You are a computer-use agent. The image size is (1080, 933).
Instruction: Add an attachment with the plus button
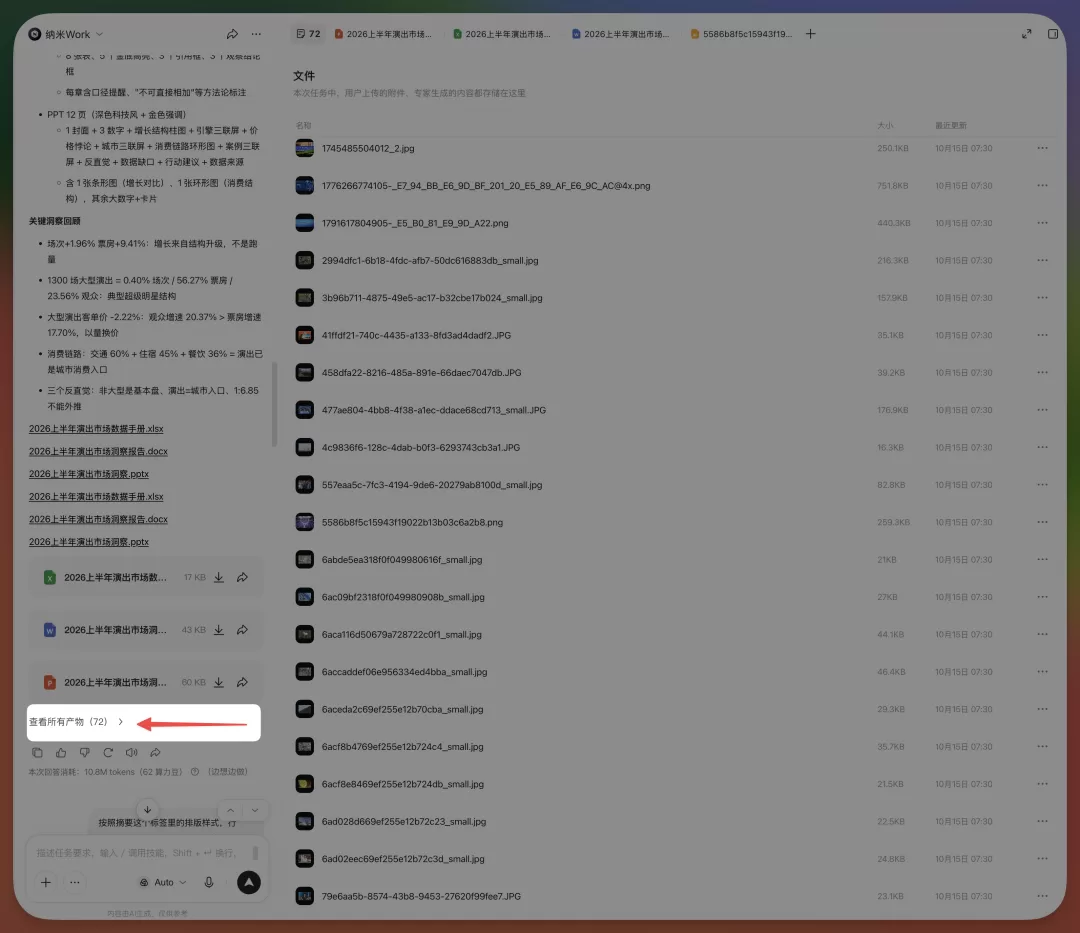coord(45,882)
